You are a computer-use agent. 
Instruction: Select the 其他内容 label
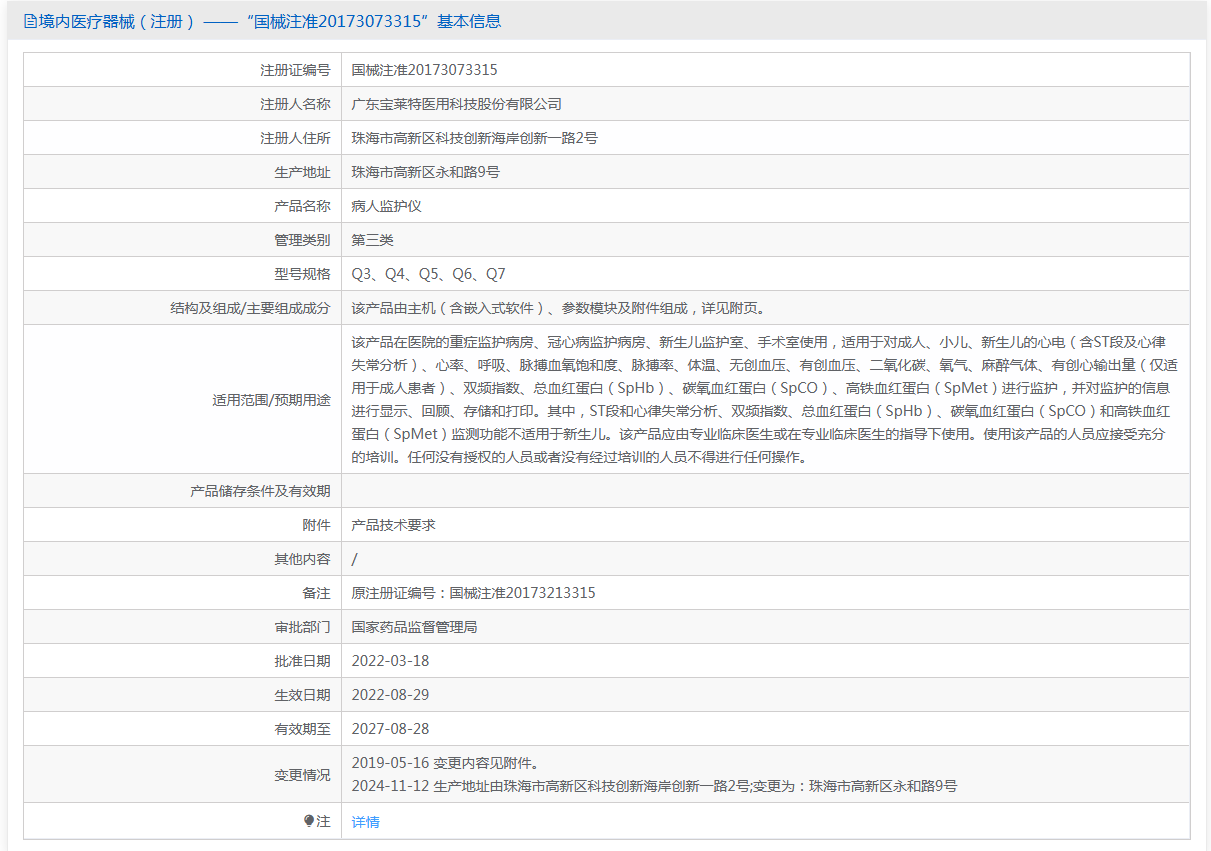pos(302,559)
